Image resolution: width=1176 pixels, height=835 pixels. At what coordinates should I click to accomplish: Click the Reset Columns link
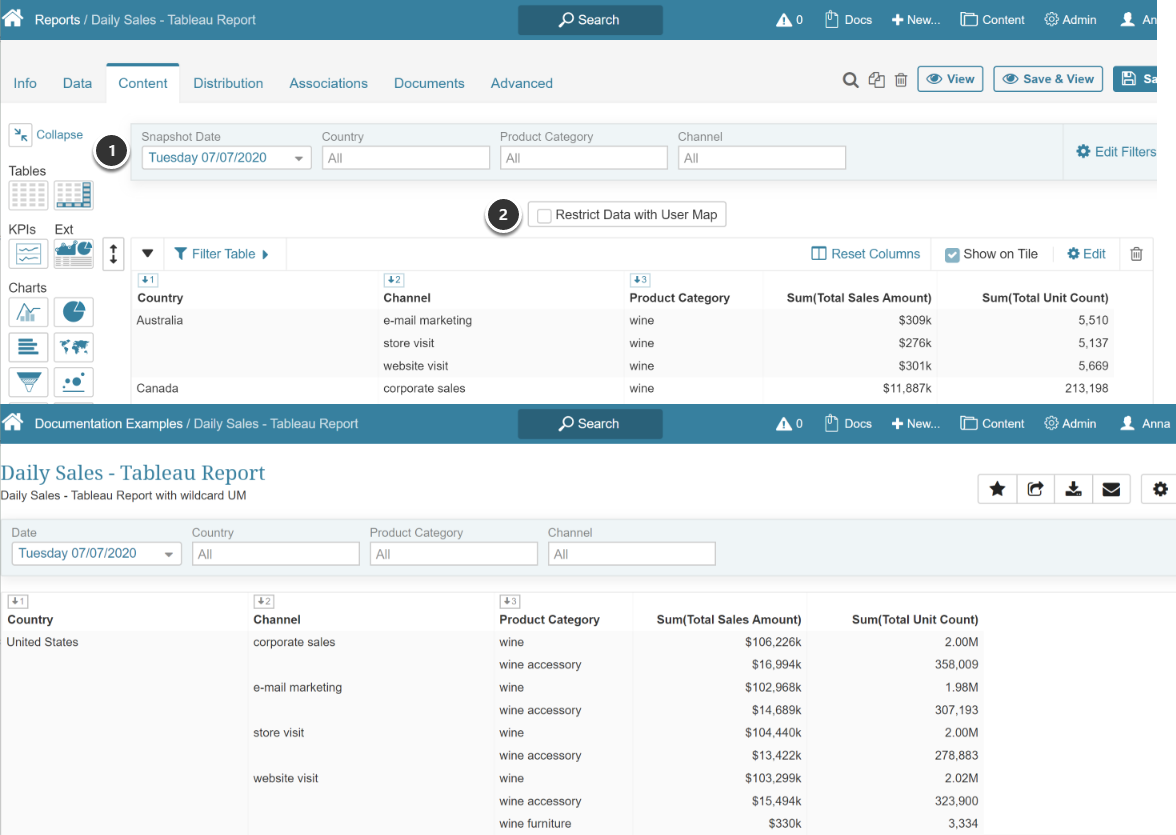(x=865, y=254)
